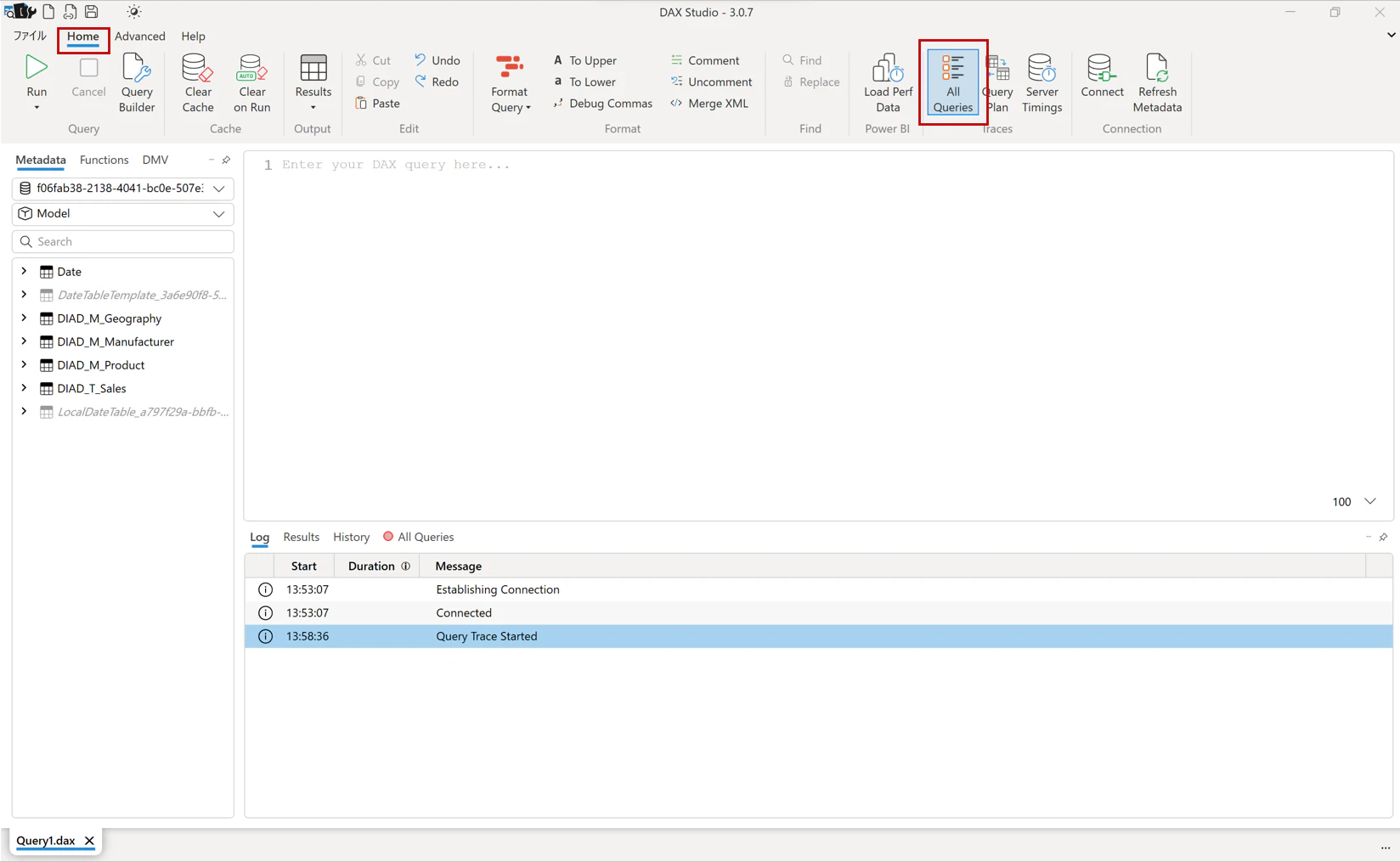Image resolution: width=1400 pixels, height=862 pixels.
Task: Click the new document icon in title bar
Action: point(48,12)
